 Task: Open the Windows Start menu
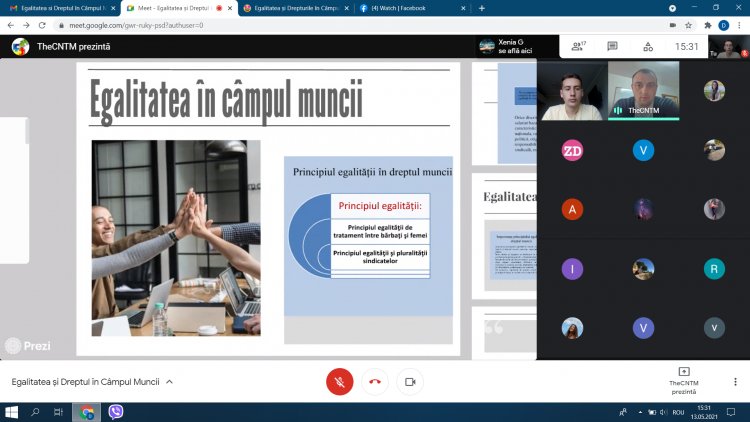coord(11,412)
